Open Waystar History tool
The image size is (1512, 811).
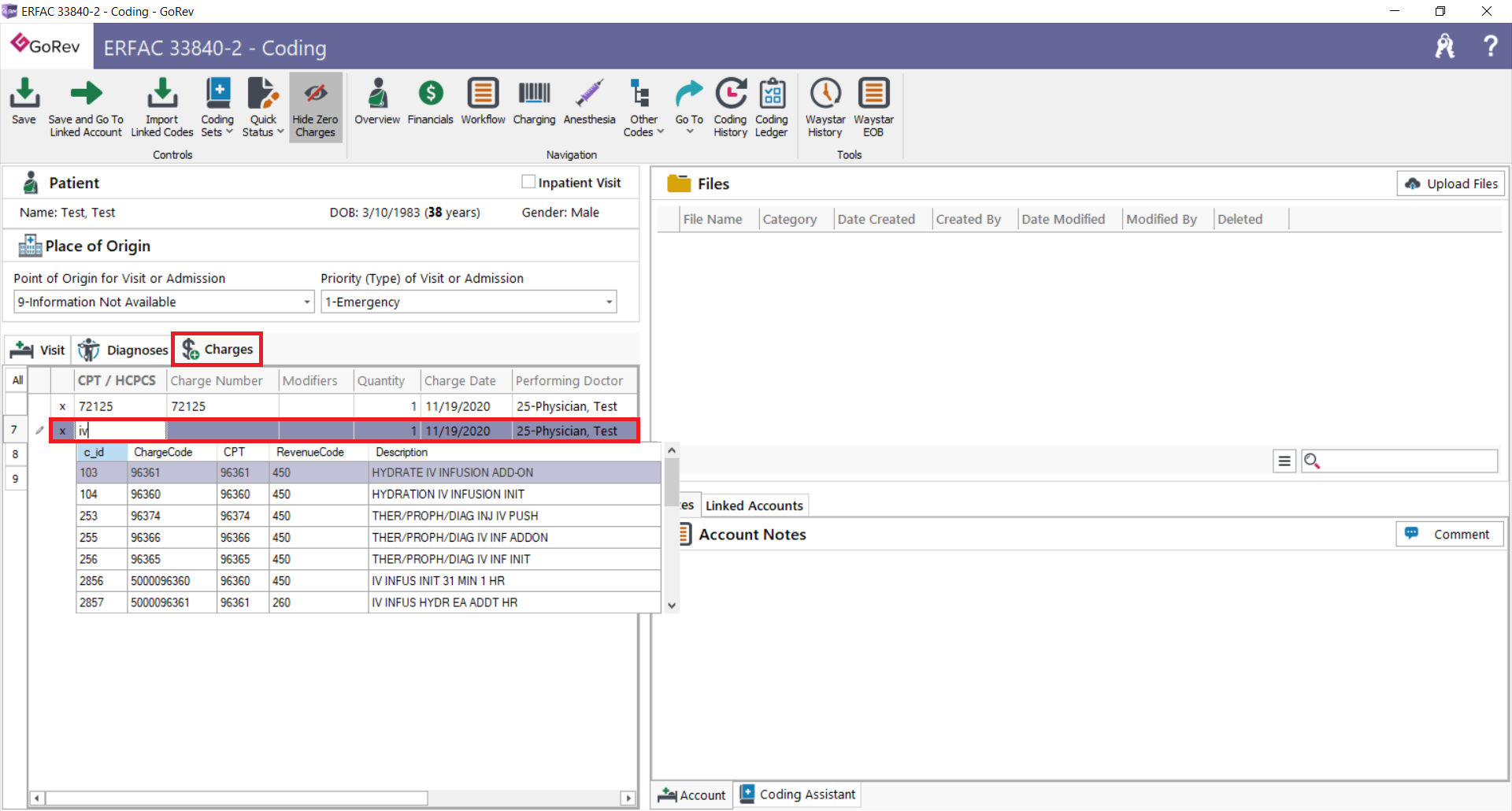(825, 108)
